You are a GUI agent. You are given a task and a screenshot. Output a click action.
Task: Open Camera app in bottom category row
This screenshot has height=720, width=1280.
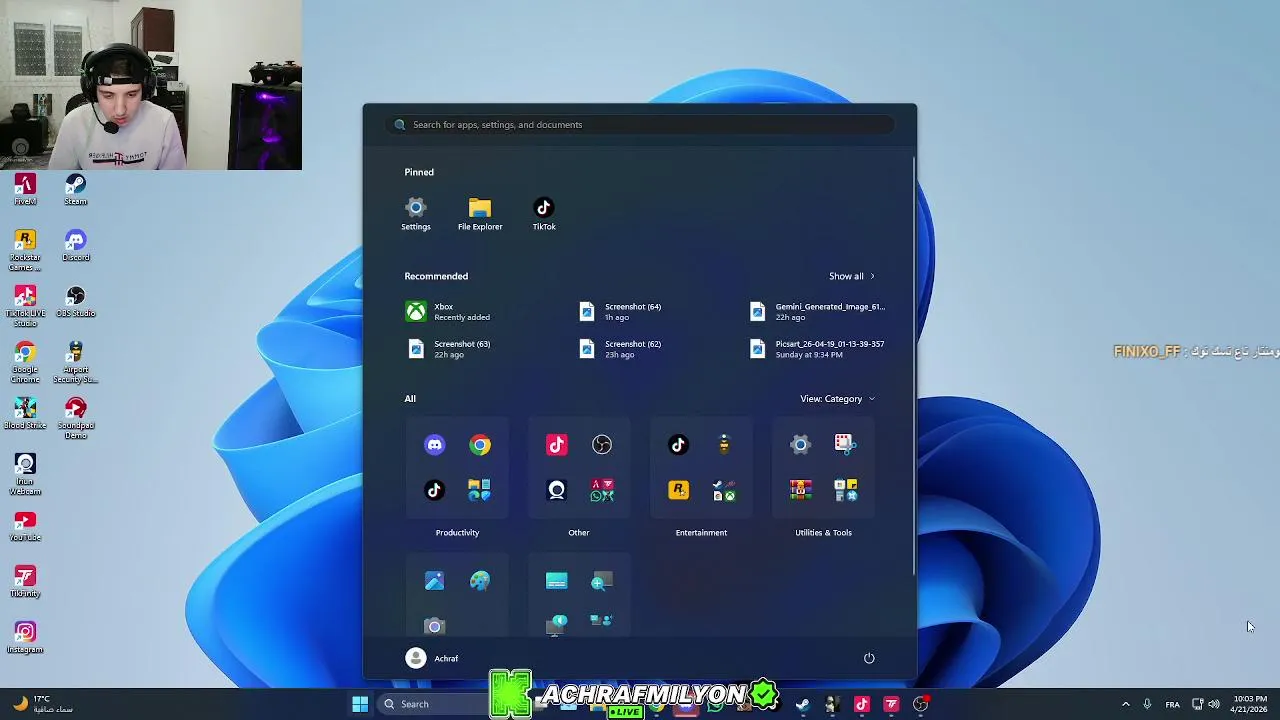[x=434, y=626]
